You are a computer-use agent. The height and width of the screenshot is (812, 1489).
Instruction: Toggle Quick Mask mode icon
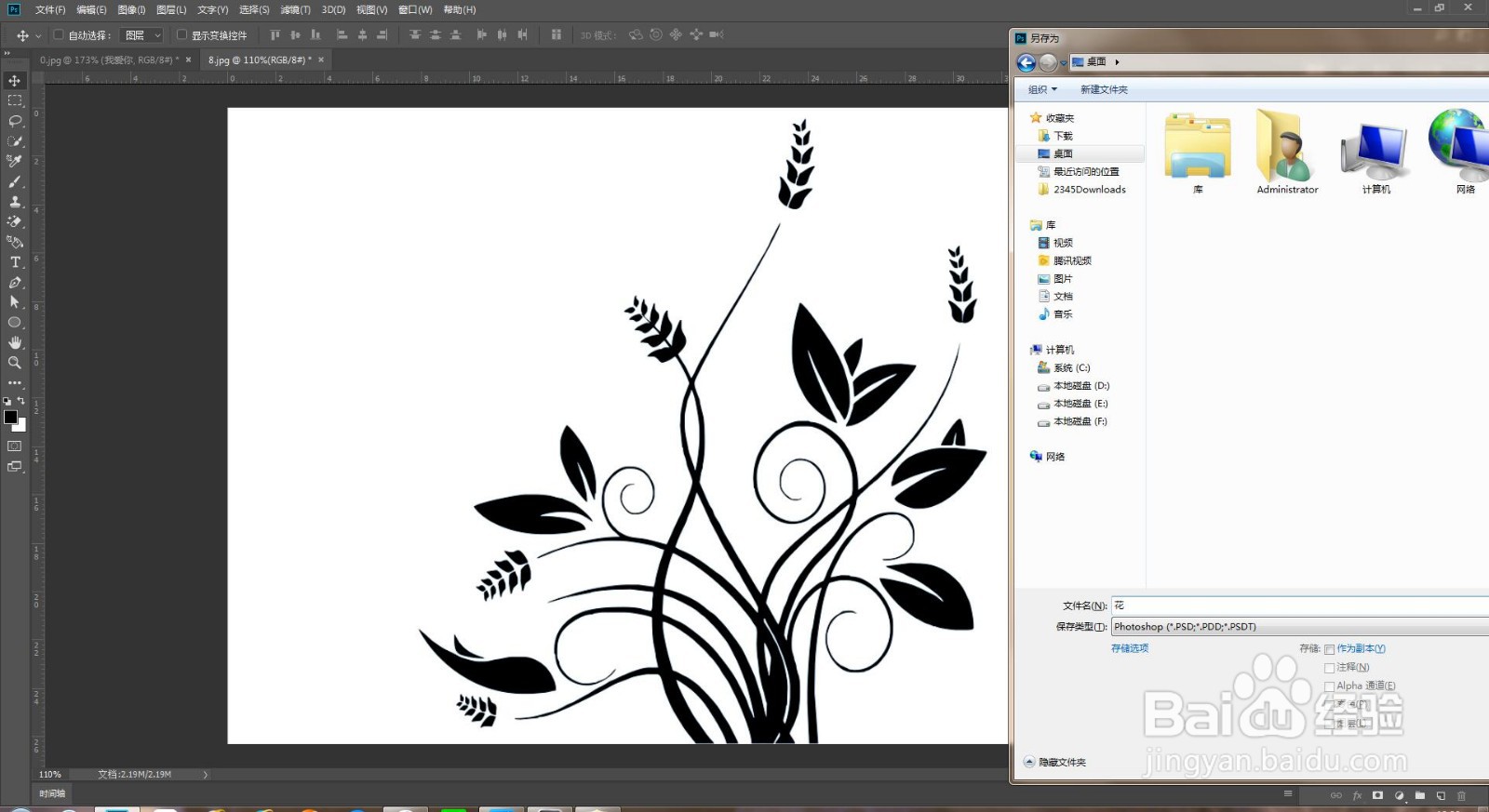click(x=15, y=446)
